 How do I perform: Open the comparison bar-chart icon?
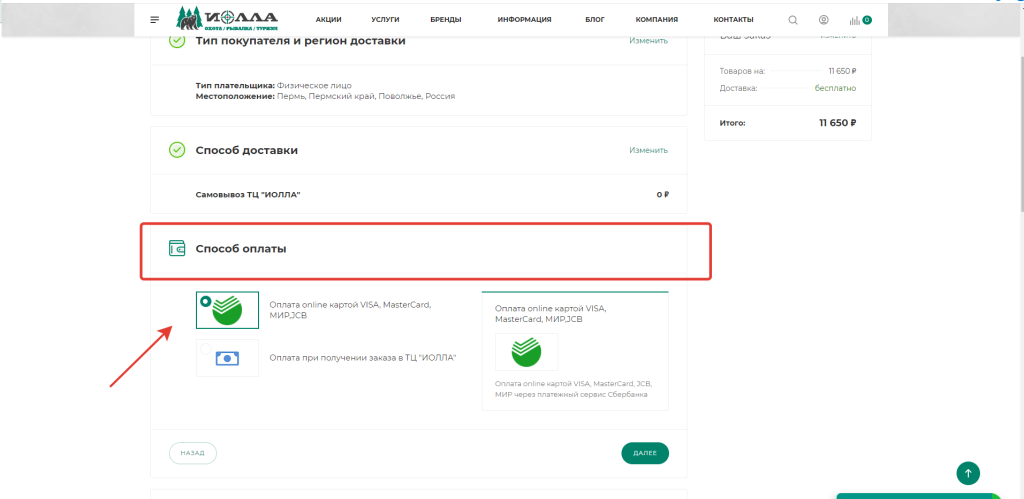(x=855, y=20)
